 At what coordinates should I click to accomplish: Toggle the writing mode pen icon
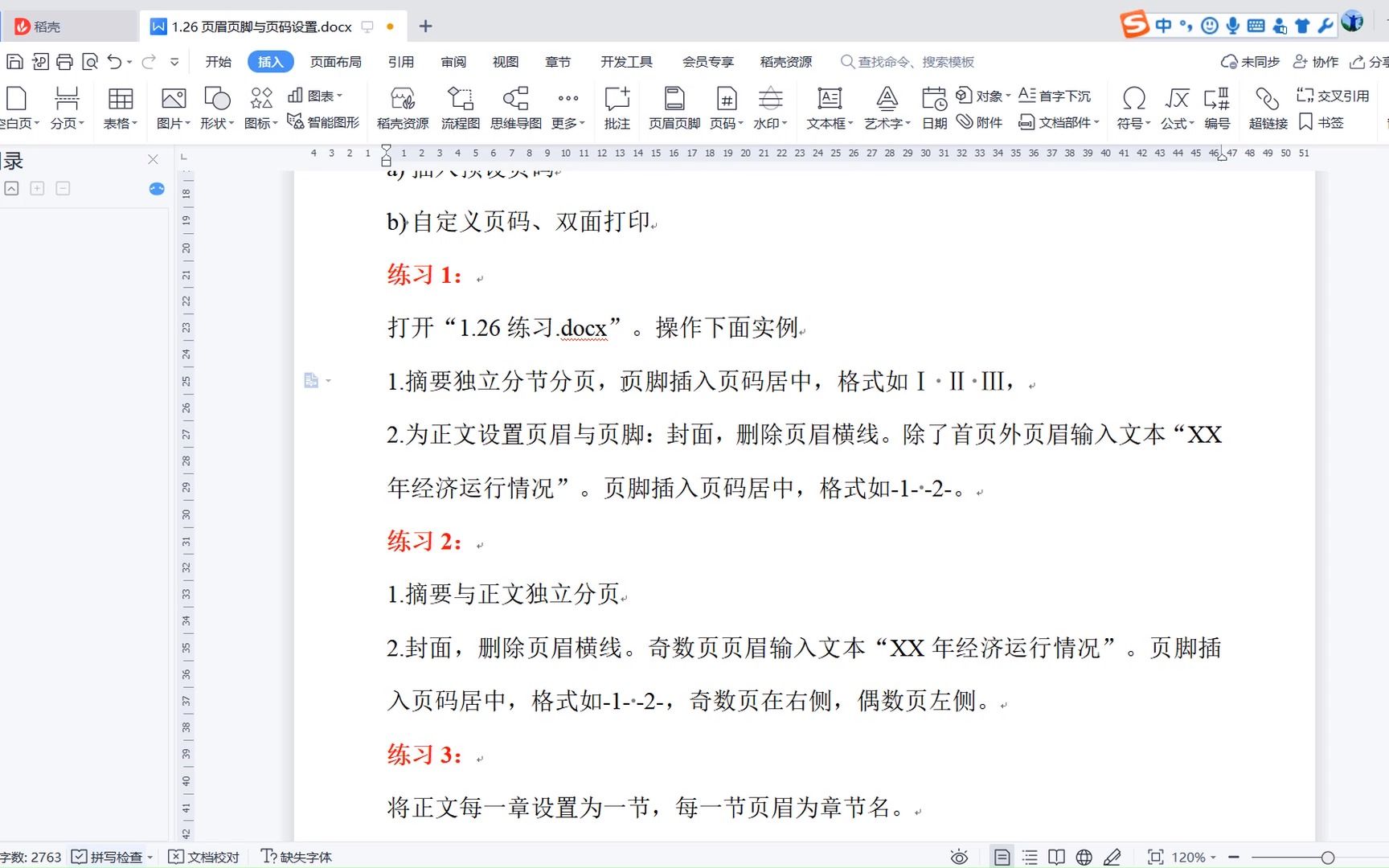point(1112,858)
